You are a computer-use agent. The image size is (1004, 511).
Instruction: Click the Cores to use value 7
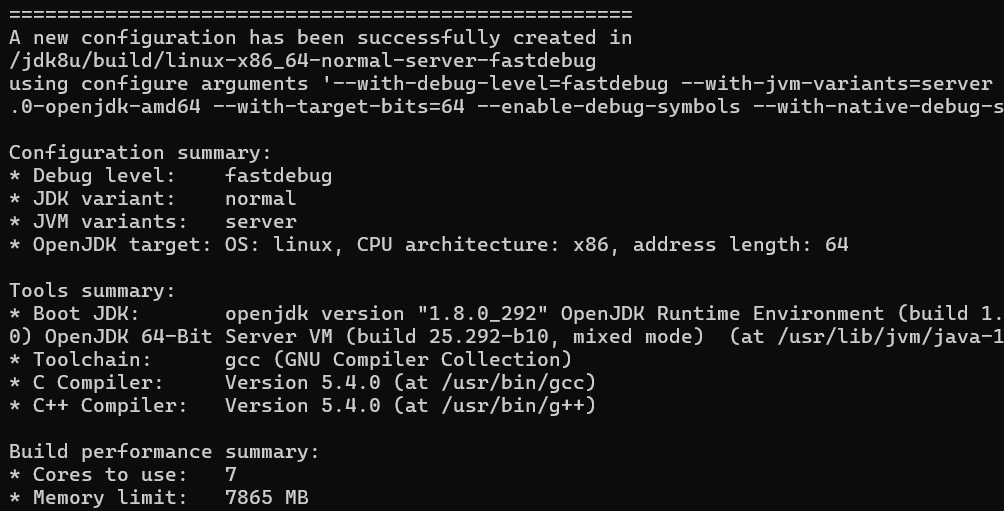pos(231,474)
